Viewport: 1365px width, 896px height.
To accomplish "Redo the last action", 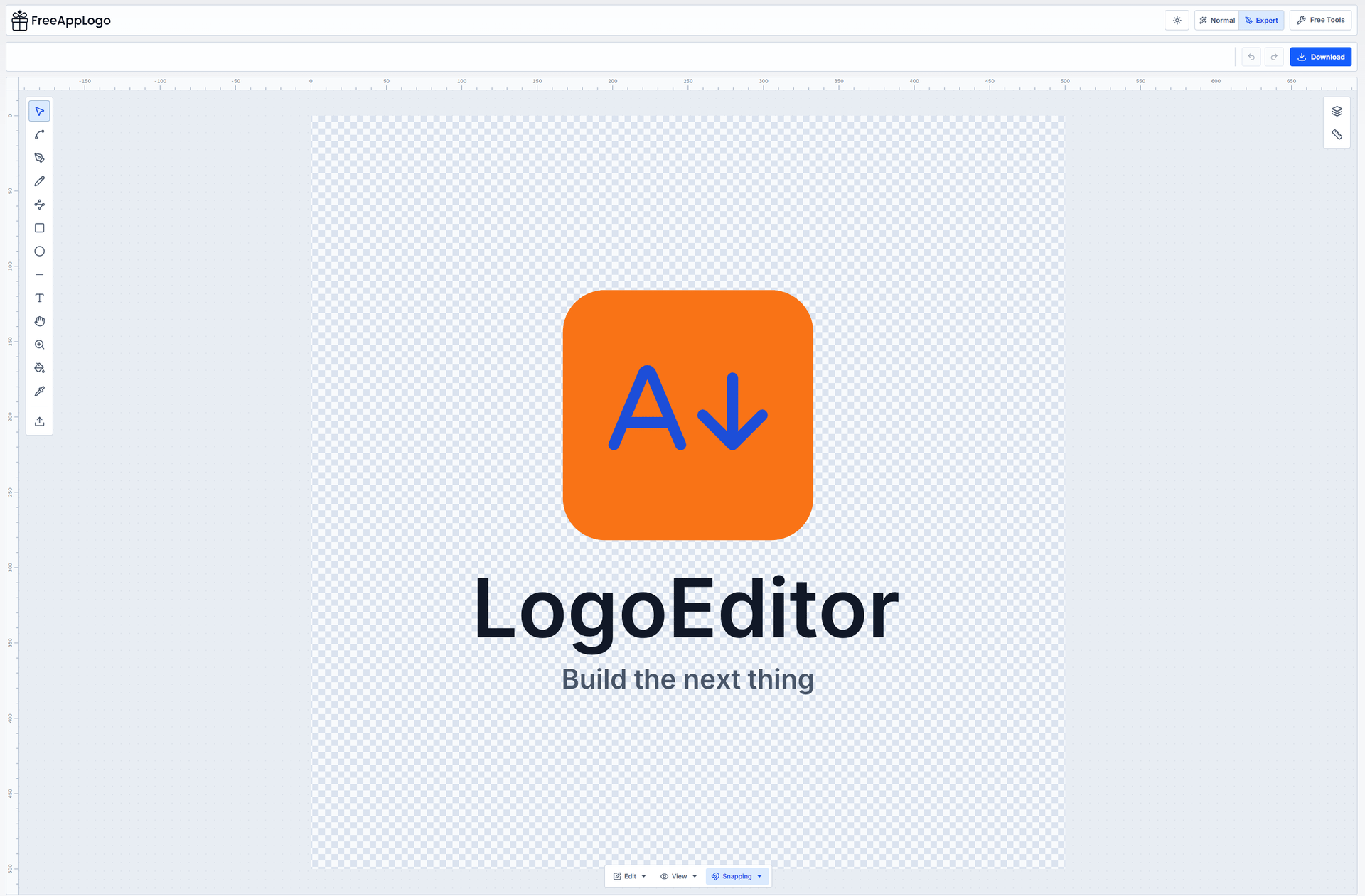I will tap(1274, 57).
